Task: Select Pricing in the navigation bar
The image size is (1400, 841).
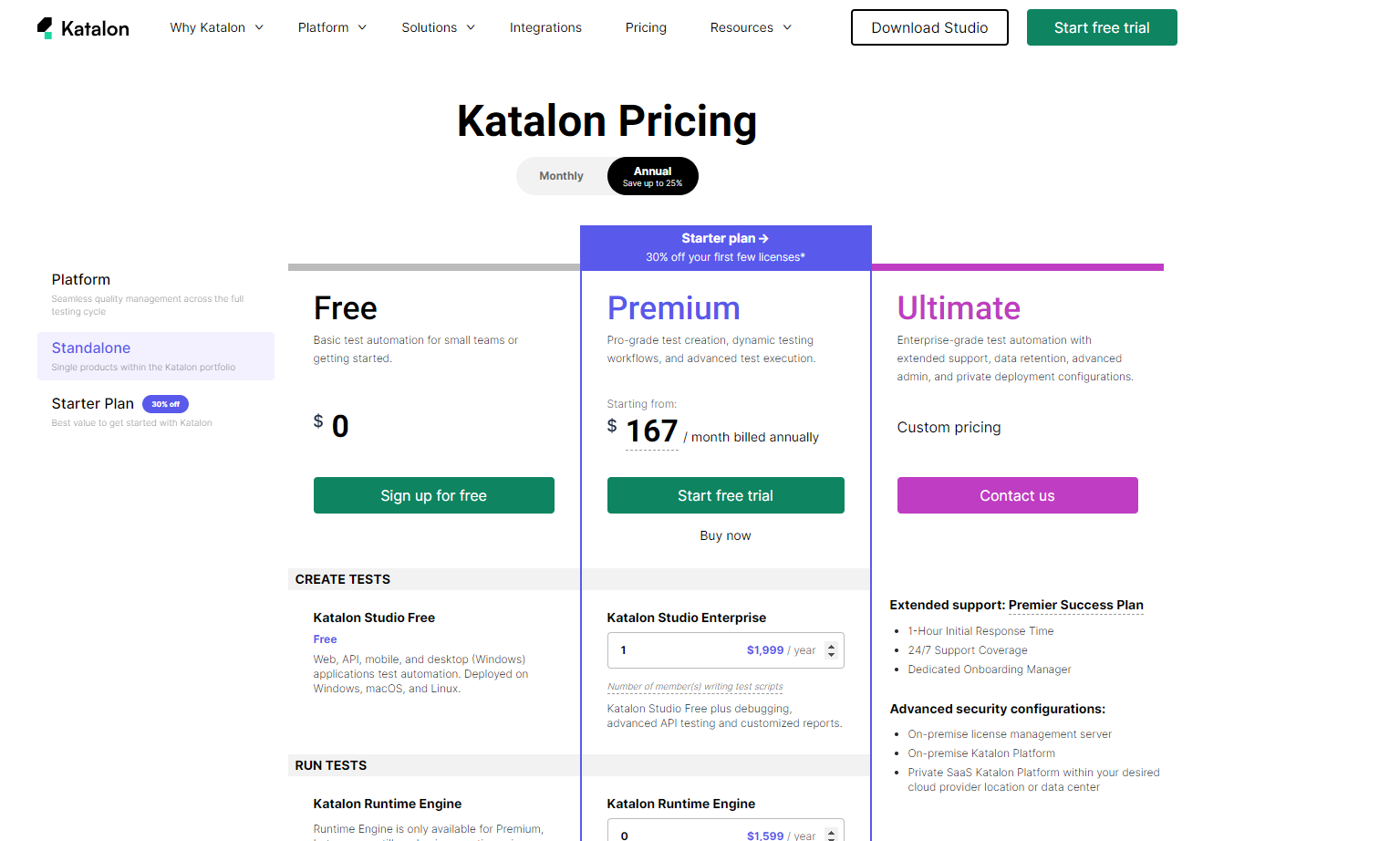Action: coord(646,27)
